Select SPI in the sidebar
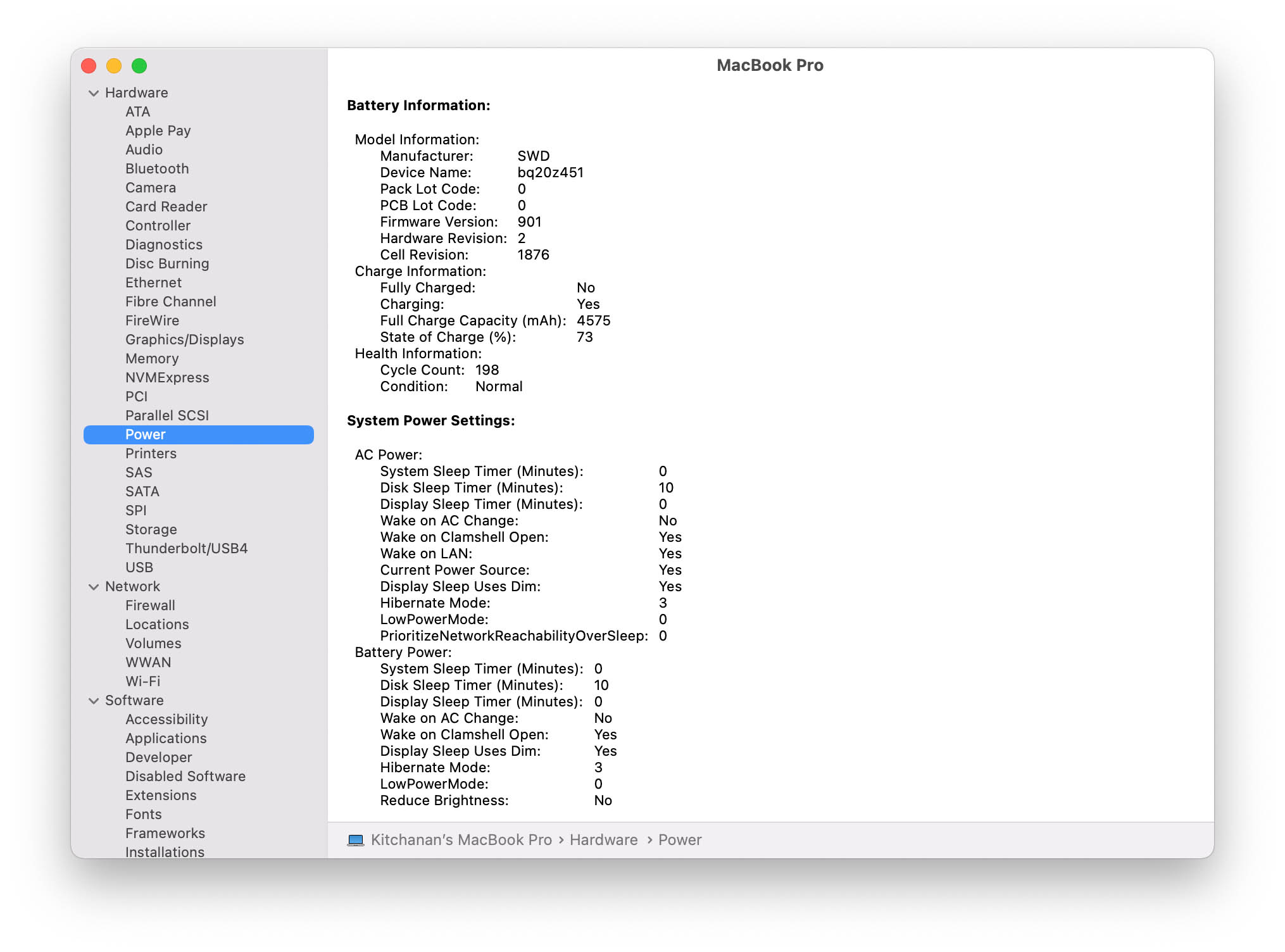This screenshot has height=952, width=1285. pos(135,511)
